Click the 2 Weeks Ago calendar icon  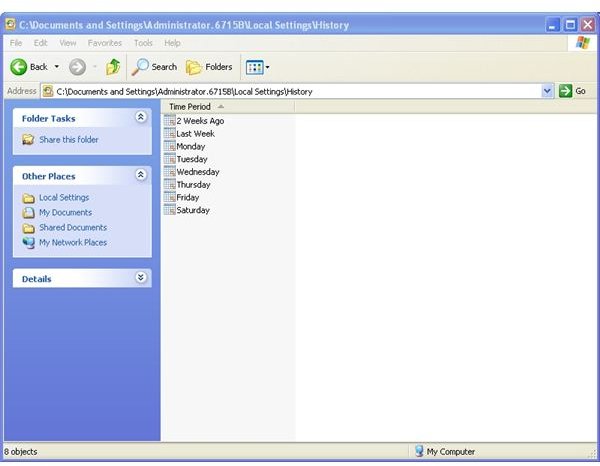click(x=170, y=120)
